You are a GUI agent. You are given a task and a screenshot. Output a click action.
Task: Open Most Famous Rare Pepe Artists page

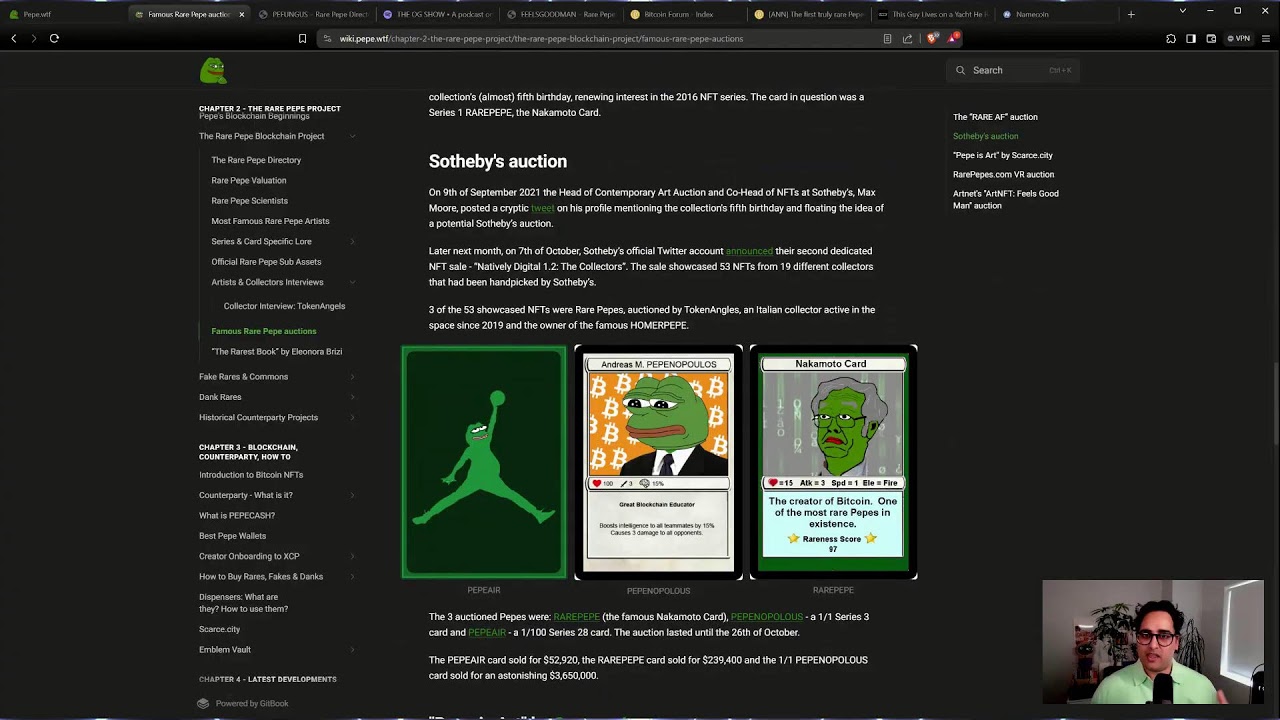(x=270, y=221)
